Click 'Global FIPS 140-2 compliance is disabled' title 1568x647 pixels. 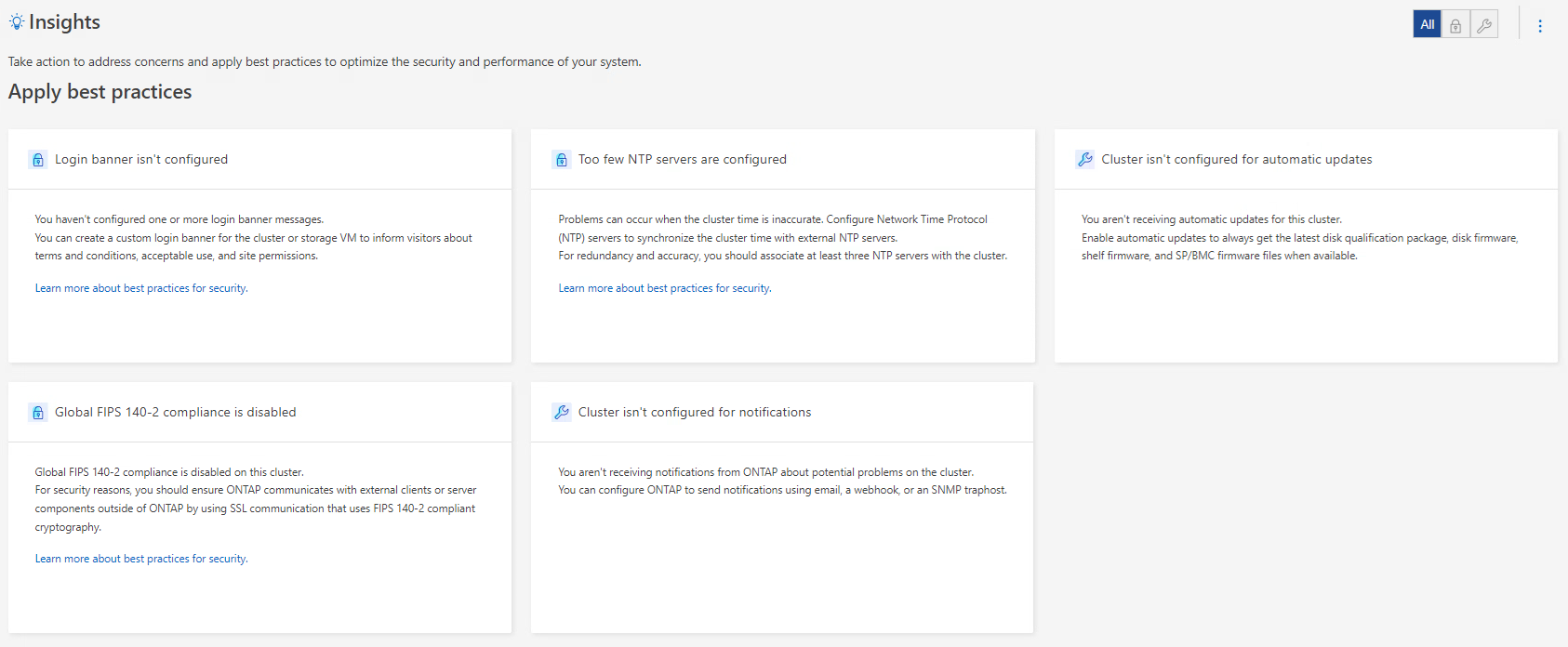176,413
